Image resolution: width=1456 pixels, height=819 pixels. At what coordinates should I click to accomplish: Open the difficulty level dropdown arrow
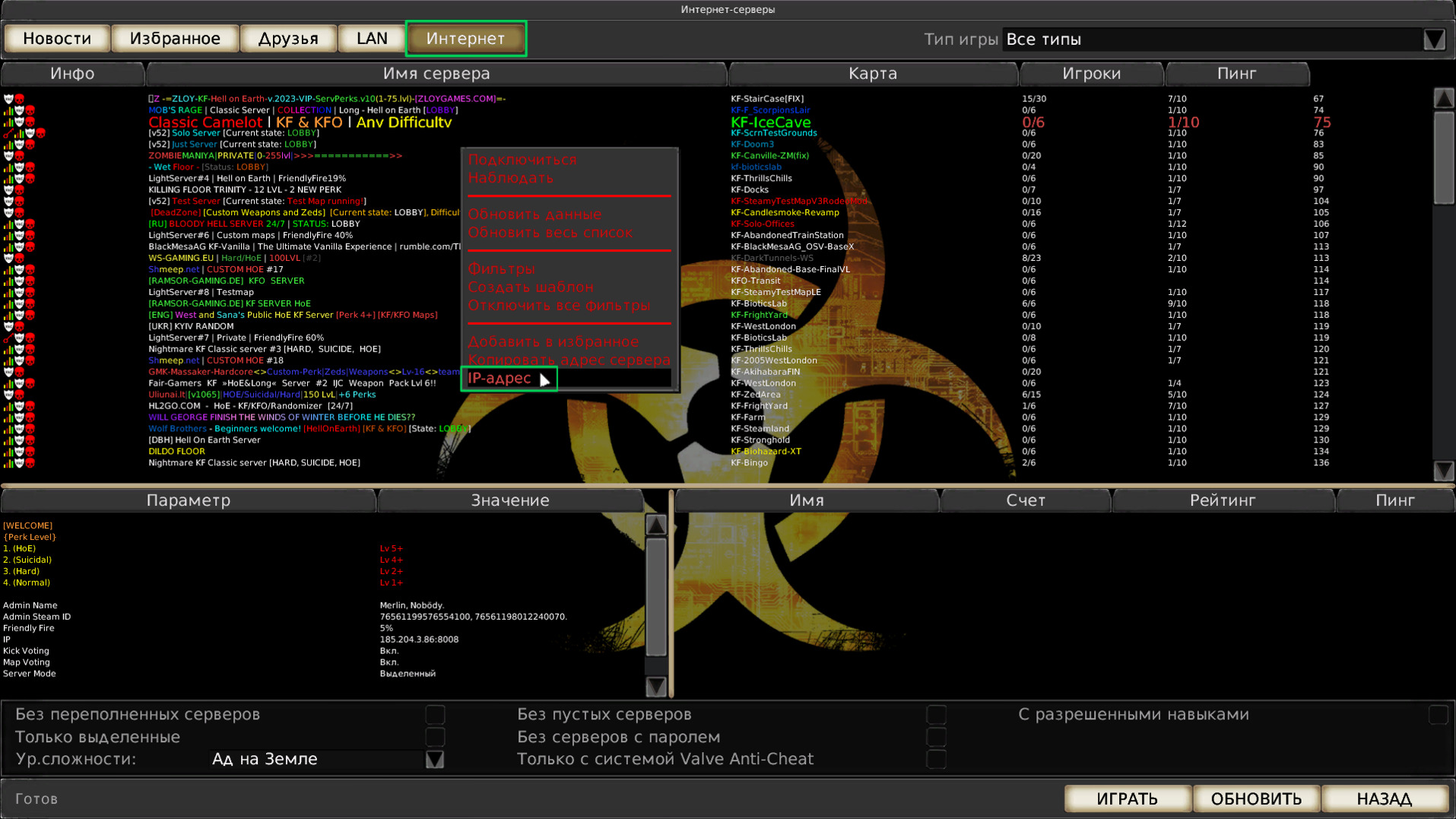pos(435,759)
